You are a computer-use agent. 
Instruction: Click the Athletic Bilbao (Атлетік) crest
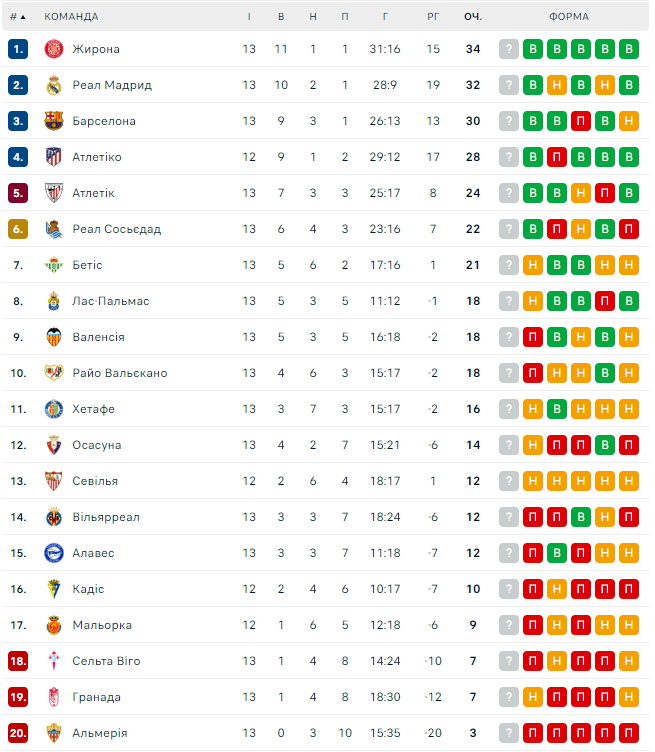tap(54, 193)
